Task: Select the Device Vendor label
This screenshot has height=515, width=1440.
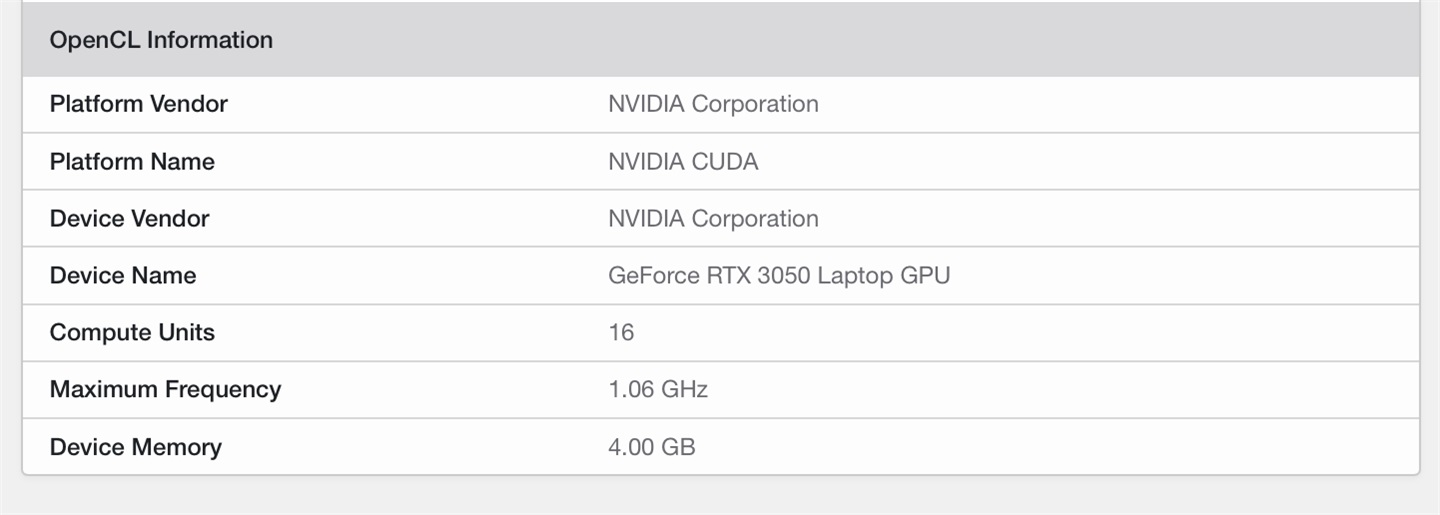Action: tap(129, 218)
